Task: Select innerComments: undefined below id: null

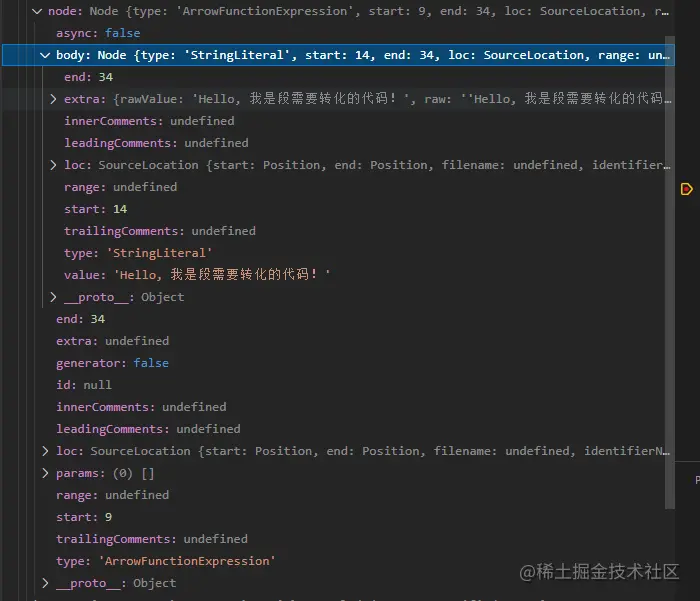Action: pyautogui.click(x=338, y=407)
